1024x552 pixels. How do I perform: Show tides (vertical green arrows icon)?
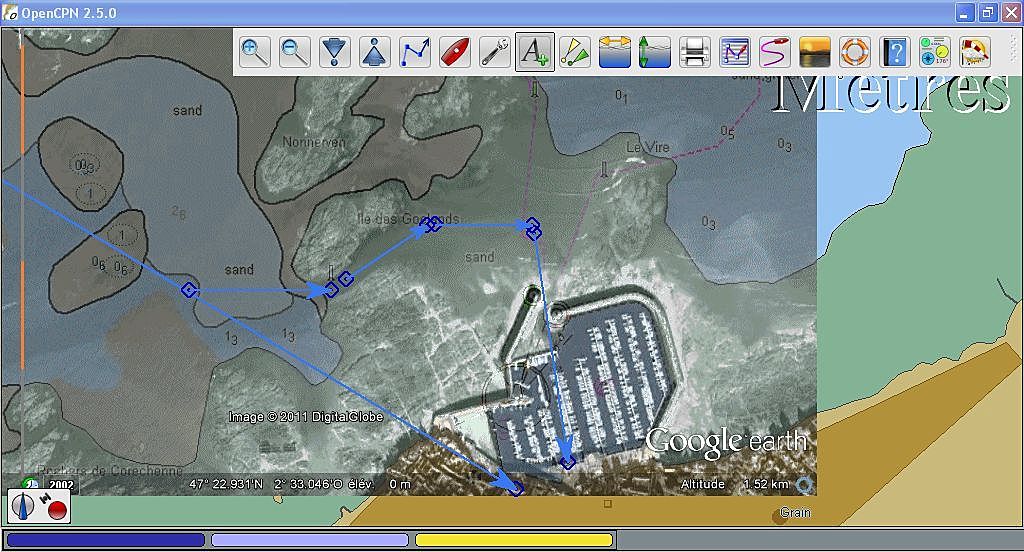click(x=654, y=52)
